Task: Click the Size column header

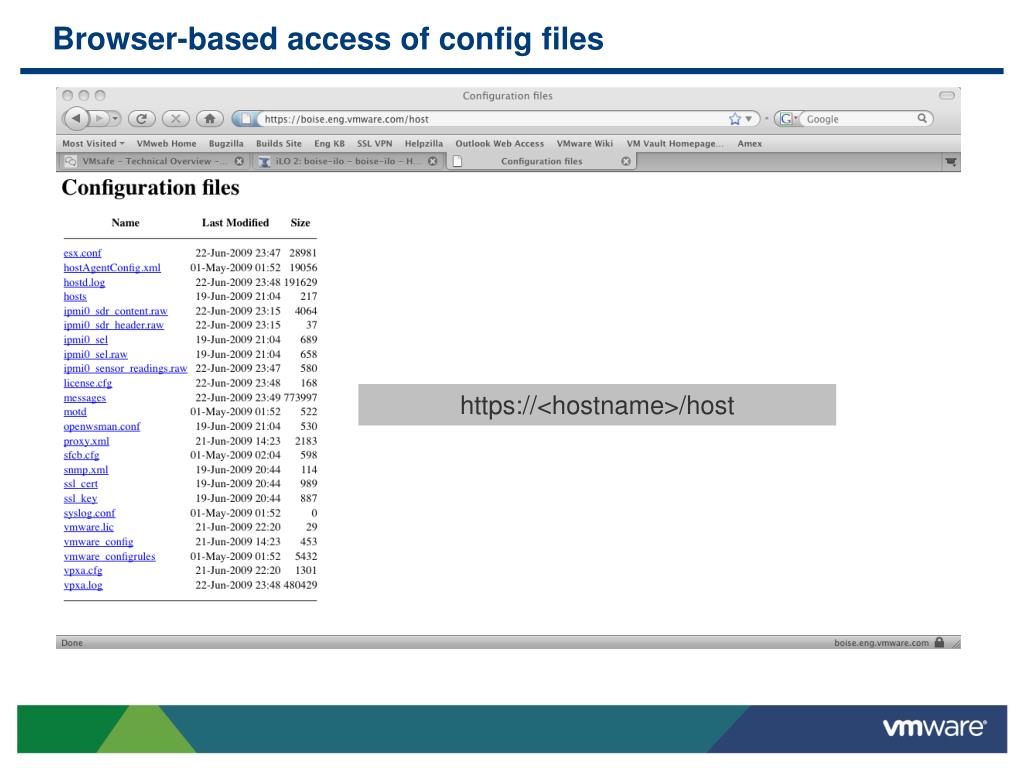Action: 300,223
